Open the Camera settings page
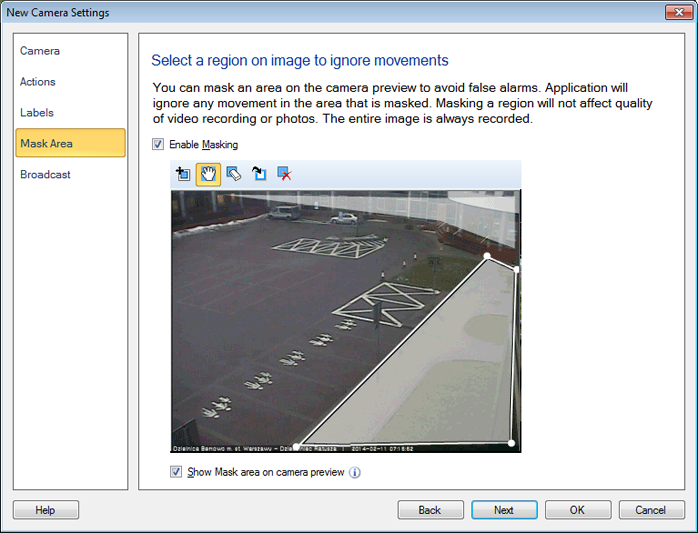This screenshot has height=533, width=698. [40, 51]
